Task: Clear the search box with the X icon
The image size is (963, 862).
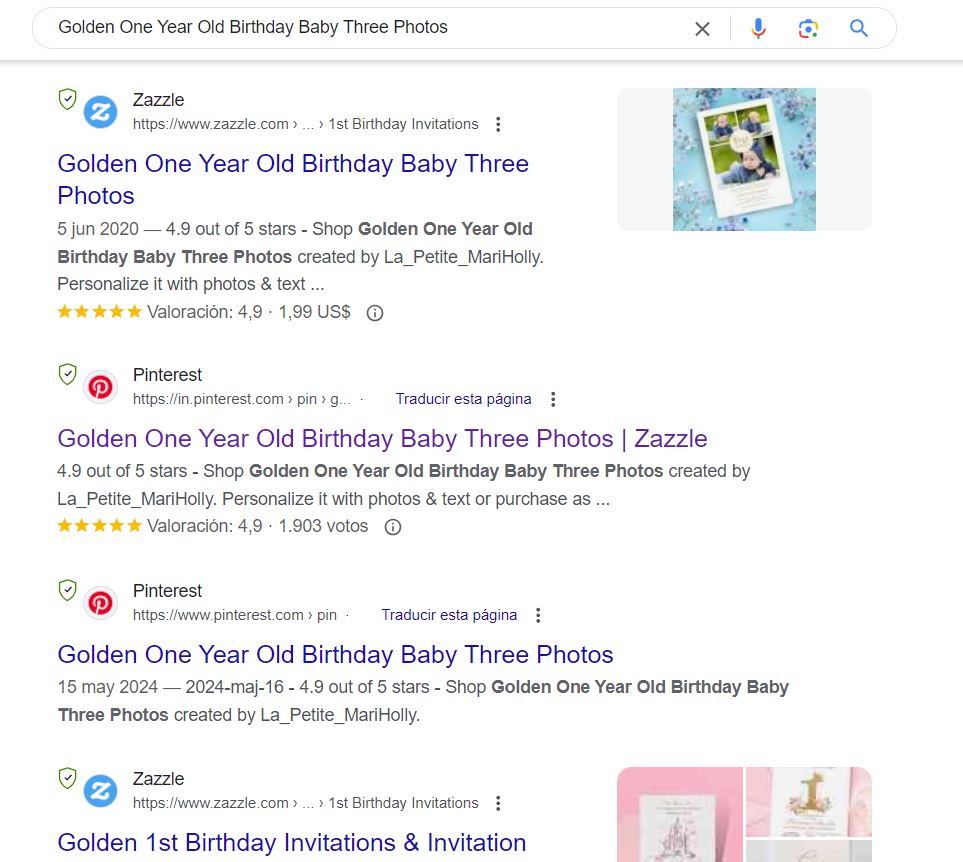Action: point(702,28)
